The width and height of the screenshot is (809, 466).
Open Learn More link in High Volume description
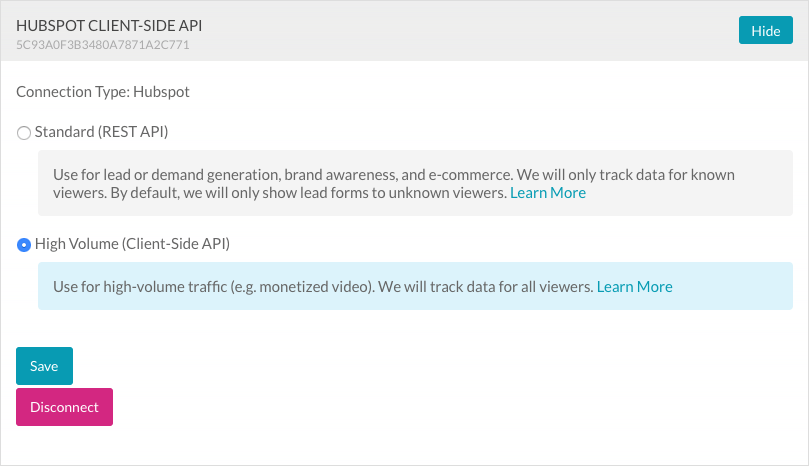(x=634, y=286)
